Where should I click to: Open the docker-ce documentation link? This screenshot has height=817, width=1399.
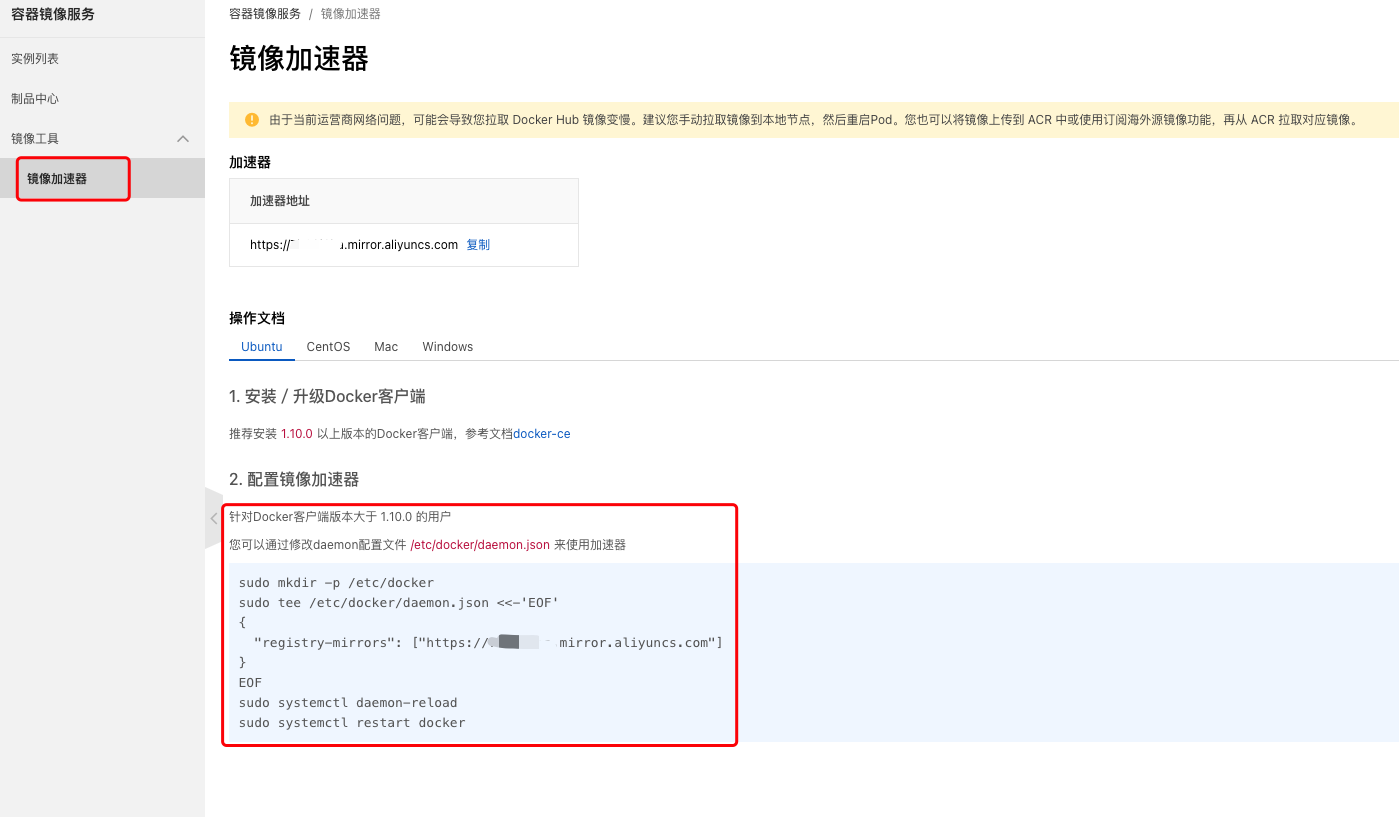pos(541,434)
